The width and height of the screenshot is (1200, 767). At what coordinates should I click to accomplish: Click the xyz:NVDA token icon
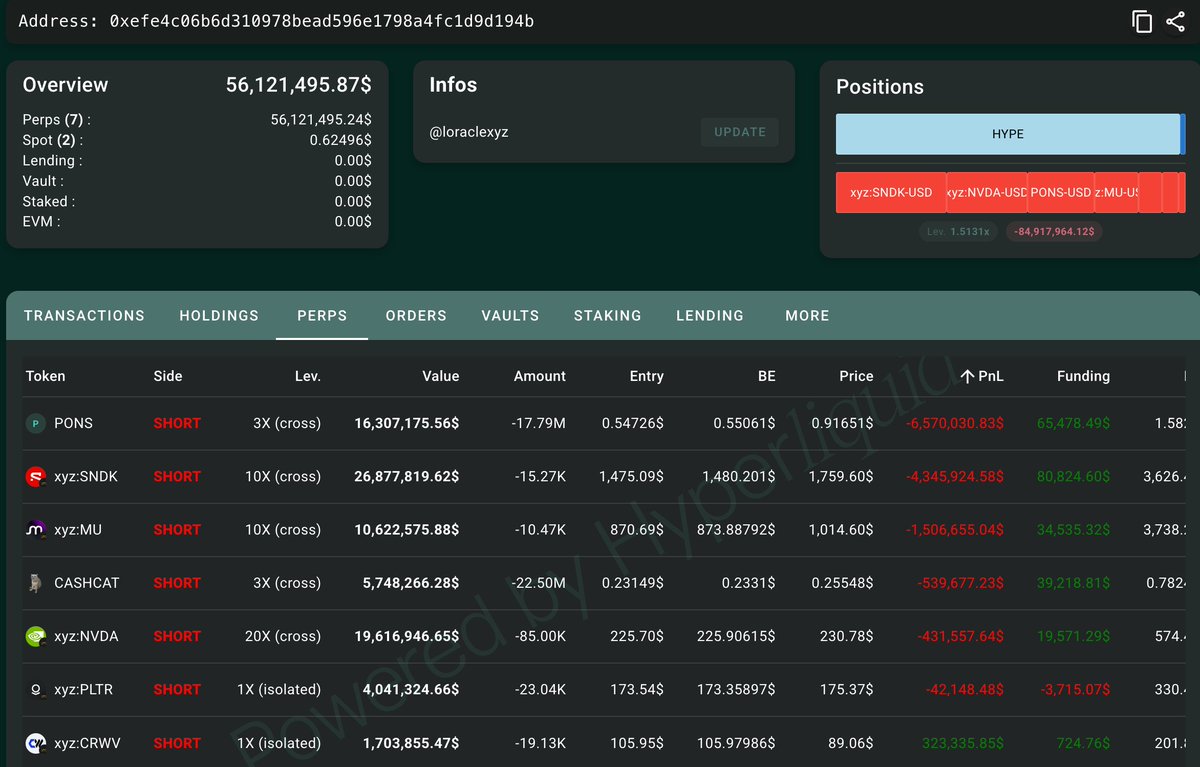pyautogui.click(x=36, y=636)
